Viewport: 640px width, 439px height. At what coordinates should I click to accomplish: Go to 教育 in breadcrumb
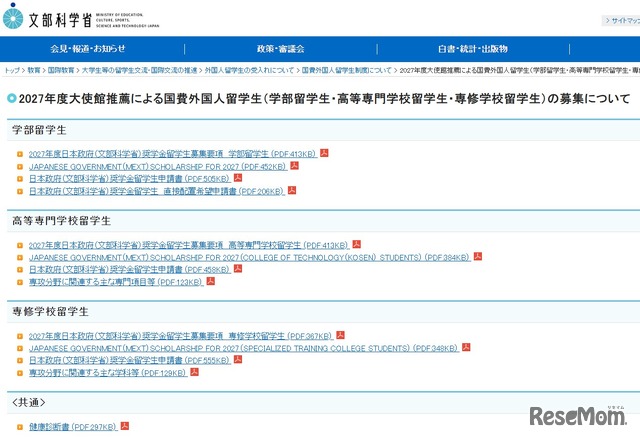[x=34, y=70]
